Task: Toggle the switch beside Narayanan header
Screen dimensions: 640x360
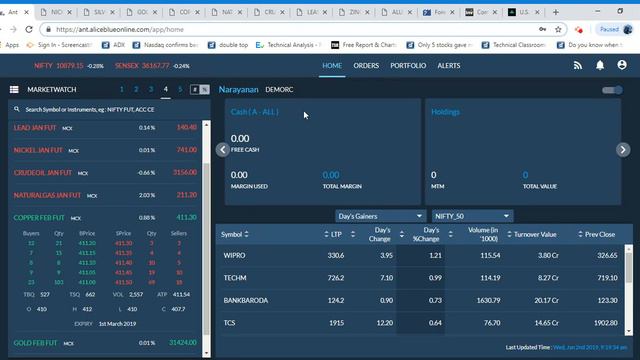Action: [x=612, y=90]
